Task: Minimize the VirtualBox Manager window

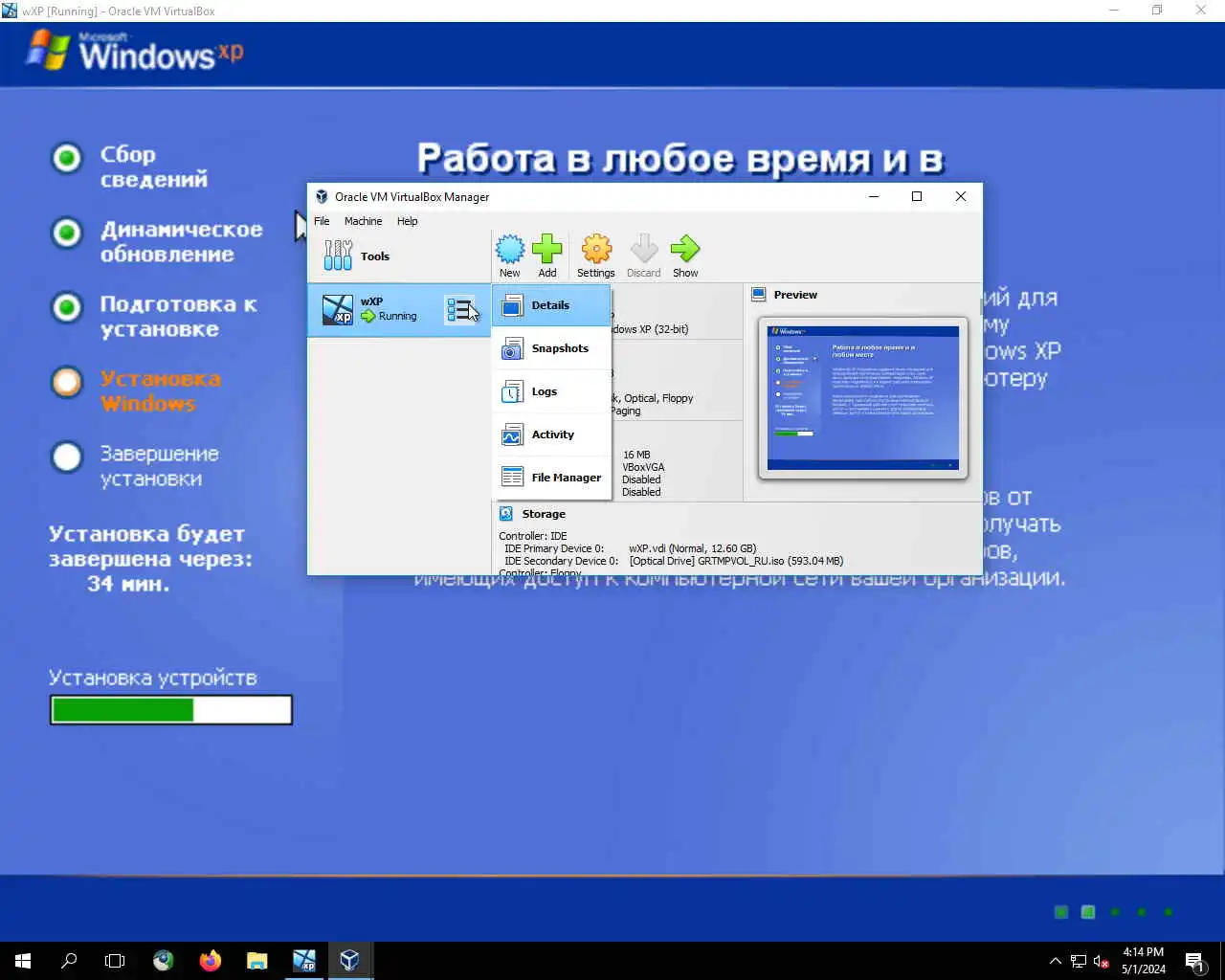Action: [x=873, y=196]
